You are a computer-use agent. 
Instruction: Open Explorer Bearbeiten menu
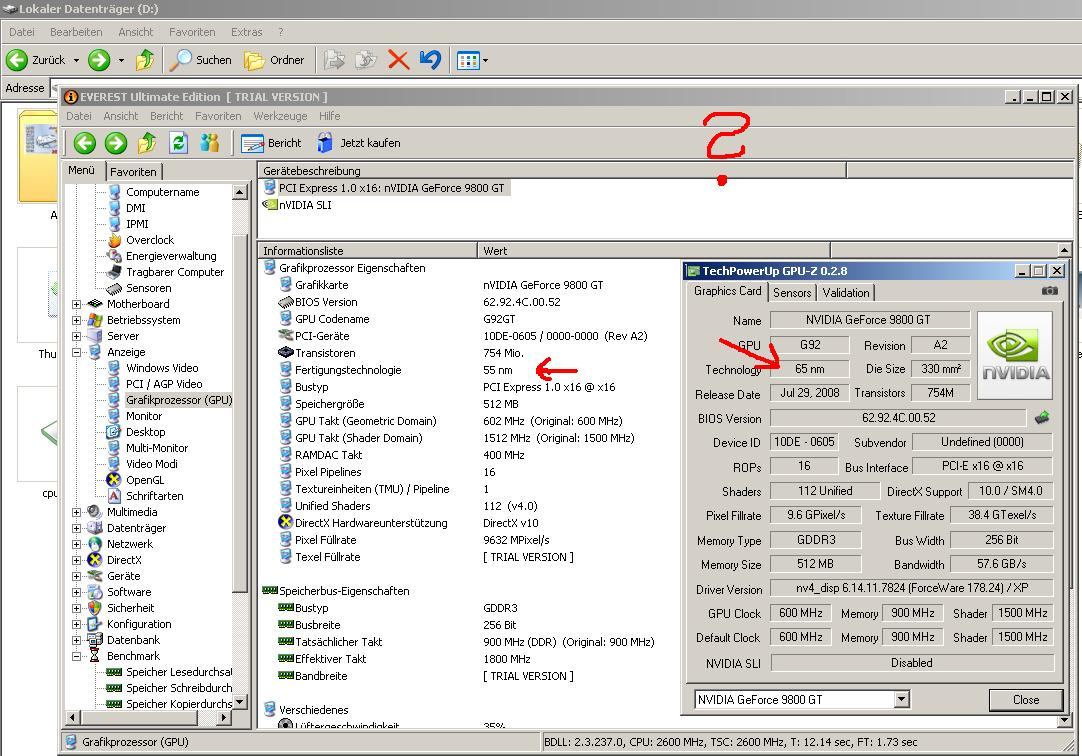click(x=76, y=32)
